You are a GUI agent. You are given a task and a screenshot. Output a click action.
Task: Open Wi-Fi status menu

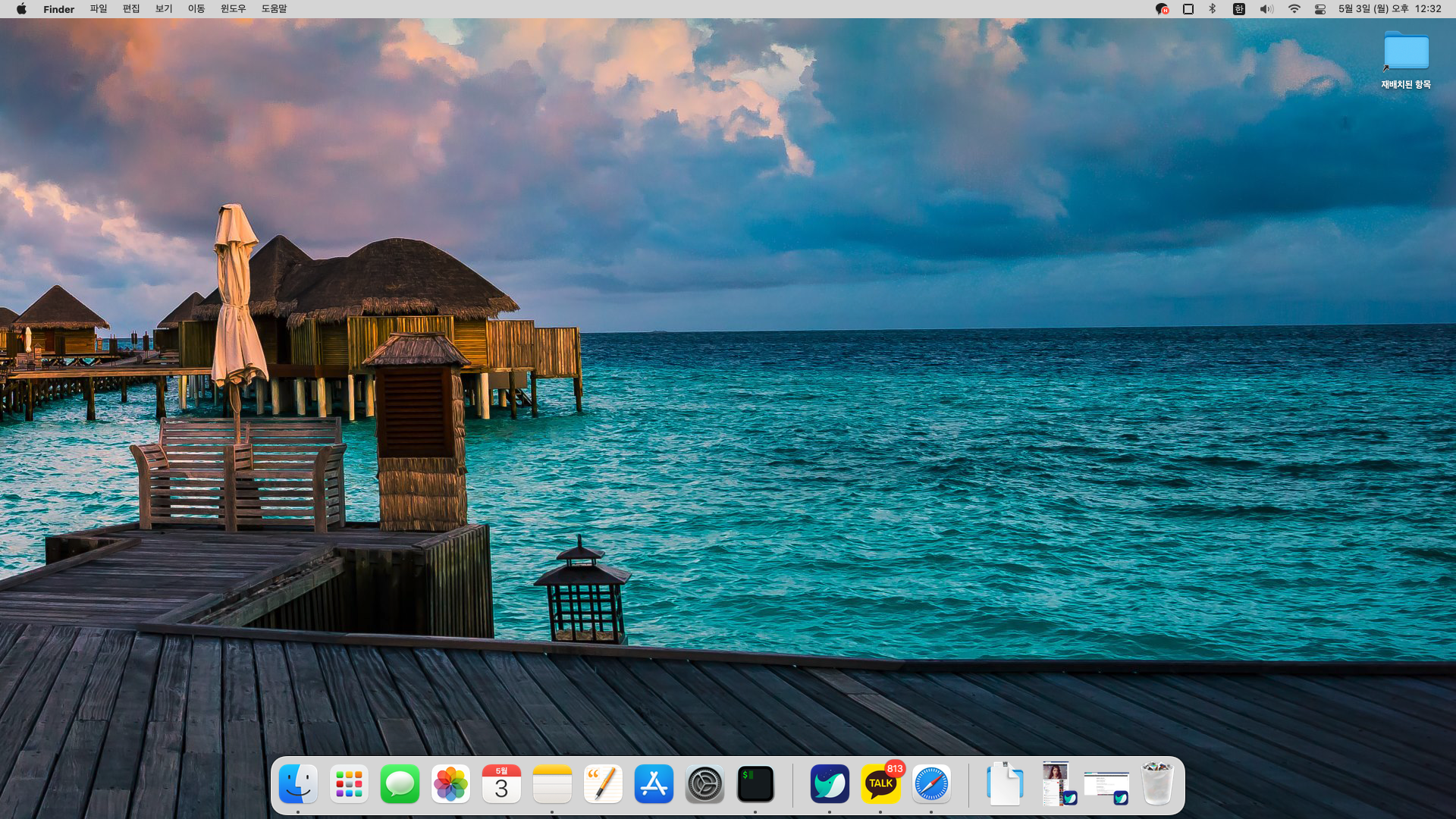(x=1294, y=9)
